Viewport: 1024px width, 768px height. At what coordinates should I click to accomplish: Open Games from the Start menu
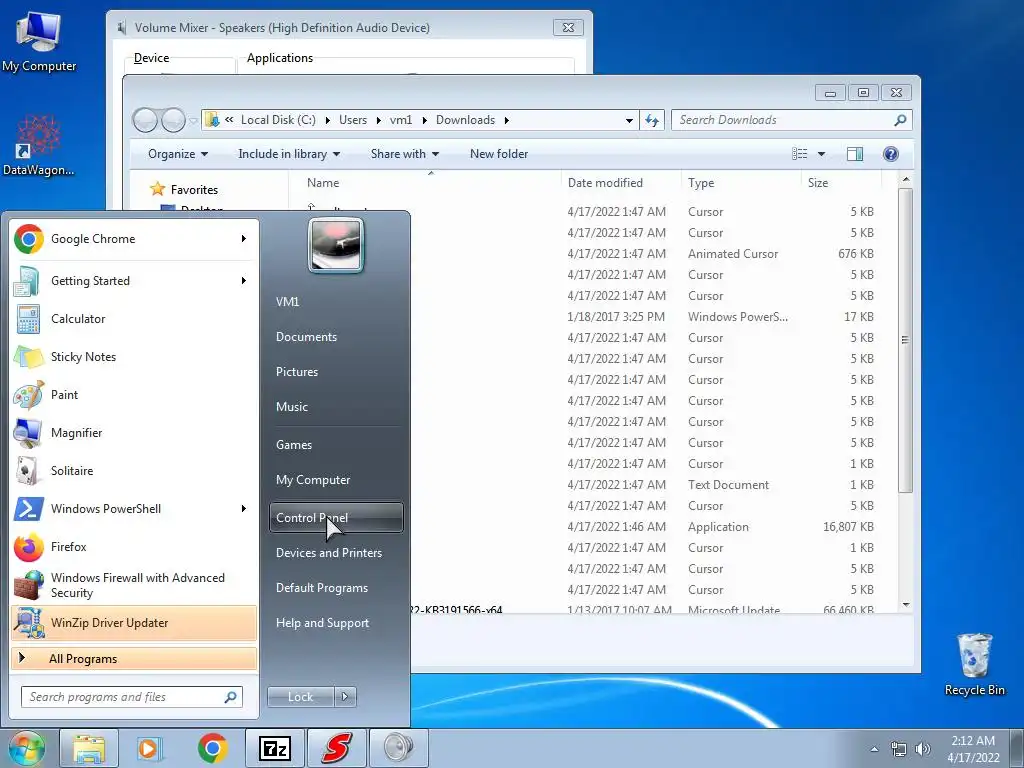(336, 445)
